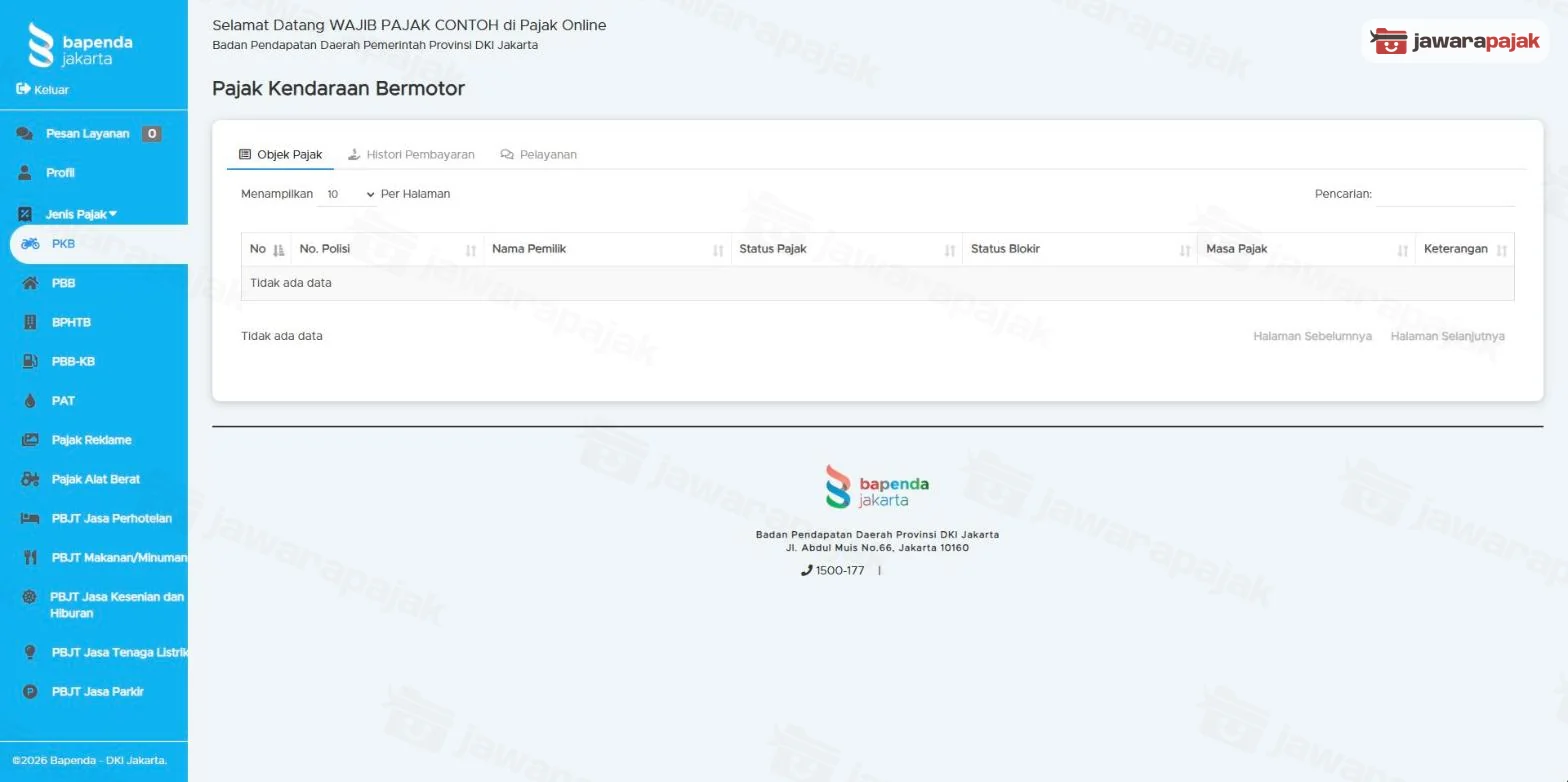Select the PKB motorcycle icon
This screenshot has height=782, width=1568.
[x=30, y=244]
